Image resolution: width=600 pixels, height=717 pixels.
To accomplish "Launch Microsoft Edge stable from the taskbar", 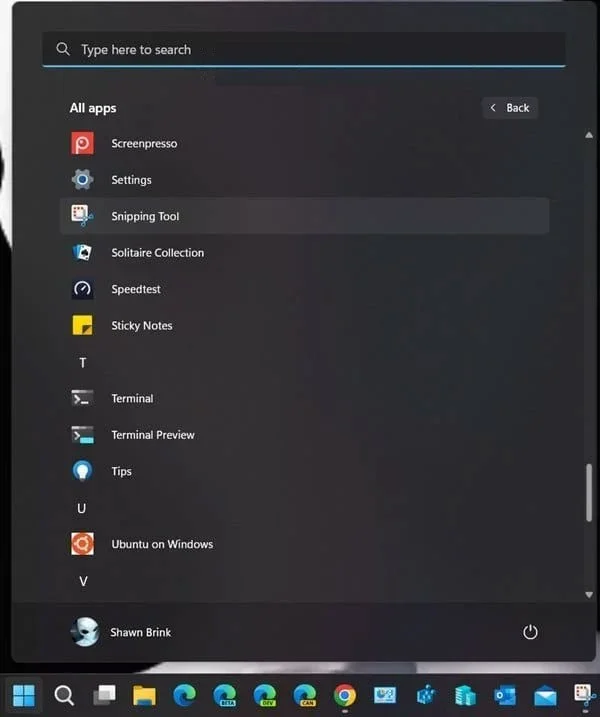I will [x=185, y=695].
